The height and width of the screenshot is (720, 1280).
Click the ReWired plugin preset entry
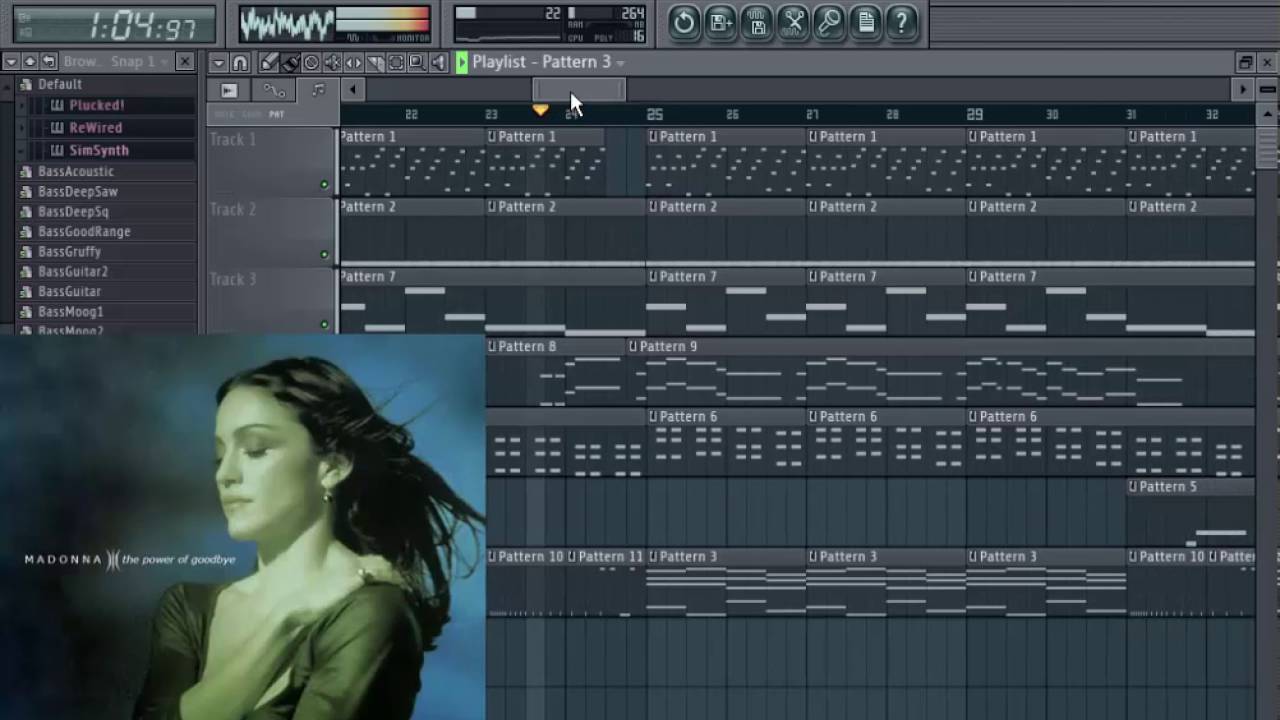[x=96, y=128]
